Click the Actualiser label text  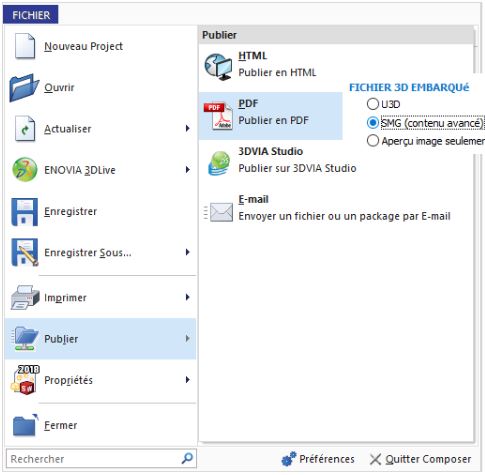(x=68, y=129)
